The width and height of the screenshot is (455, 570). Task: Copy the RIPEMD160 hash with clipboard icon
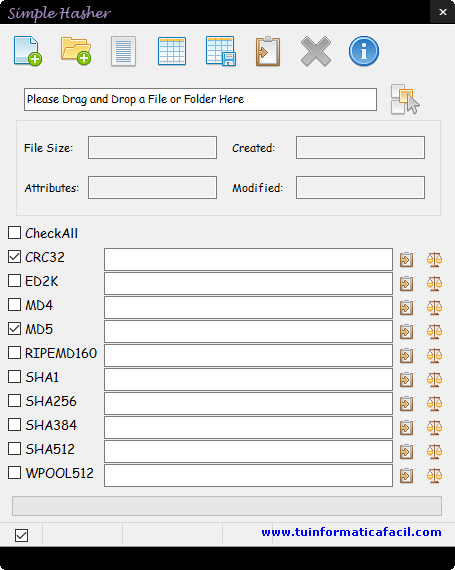click(x=406, y=356)
